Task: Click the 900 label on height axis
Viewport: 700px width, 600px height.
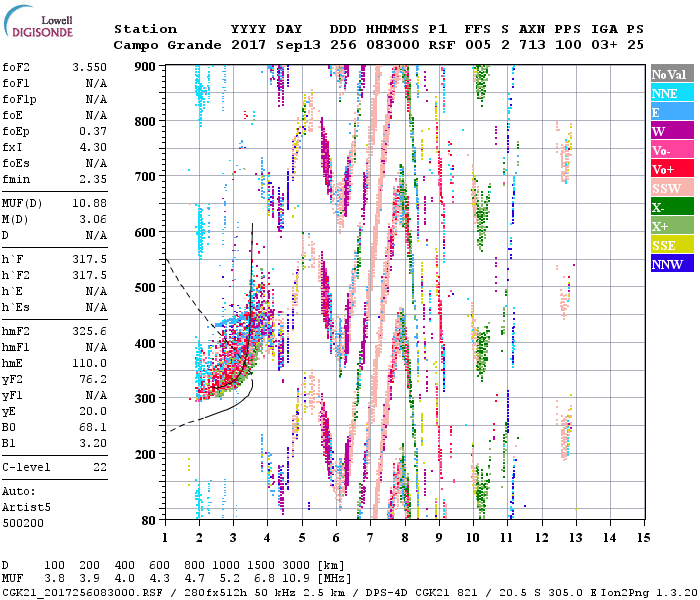Action: (146, 66)
